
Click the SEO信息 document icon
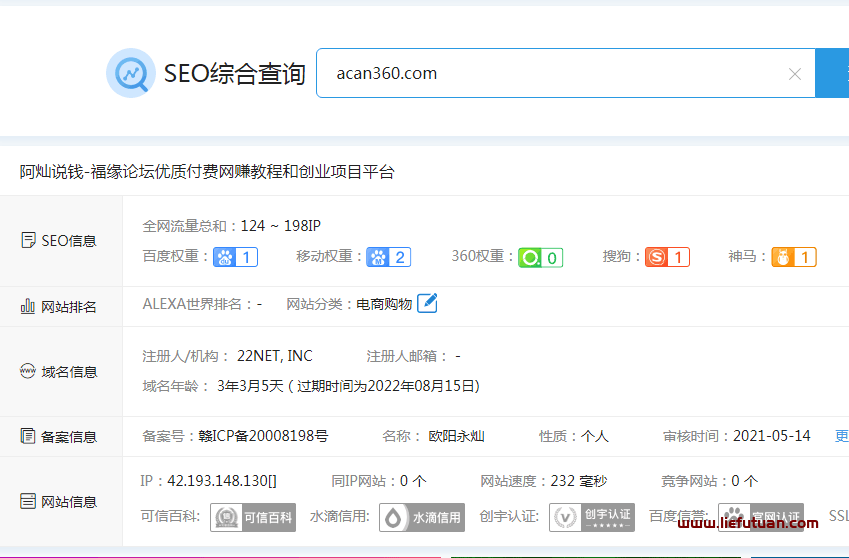28,240
